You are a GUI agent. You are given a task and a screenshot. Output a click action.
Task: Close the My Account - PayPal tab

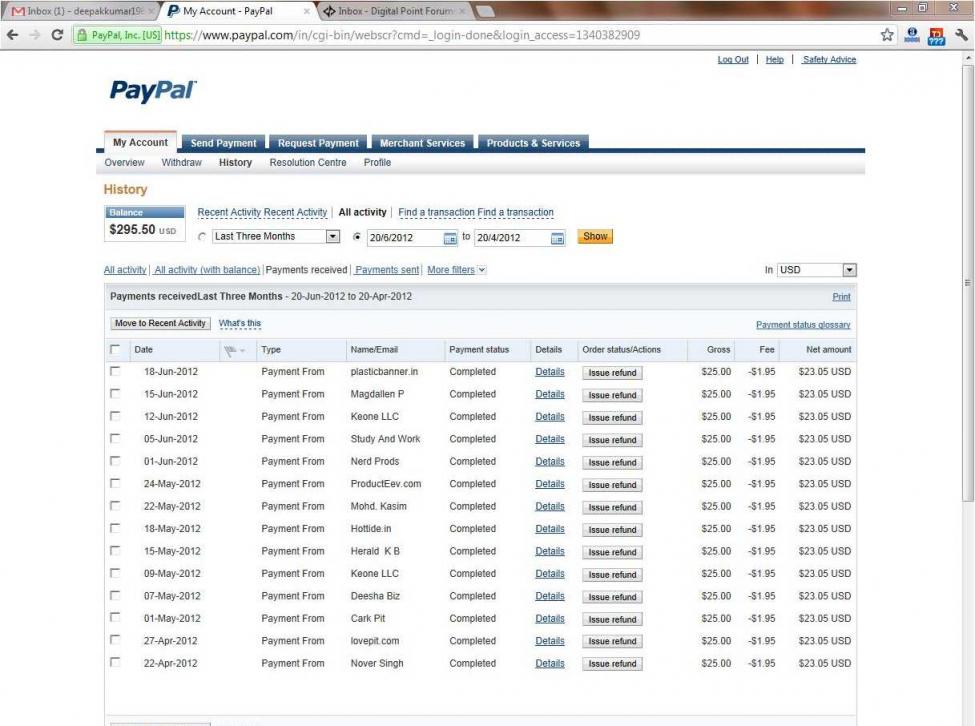tap(307, 11)
